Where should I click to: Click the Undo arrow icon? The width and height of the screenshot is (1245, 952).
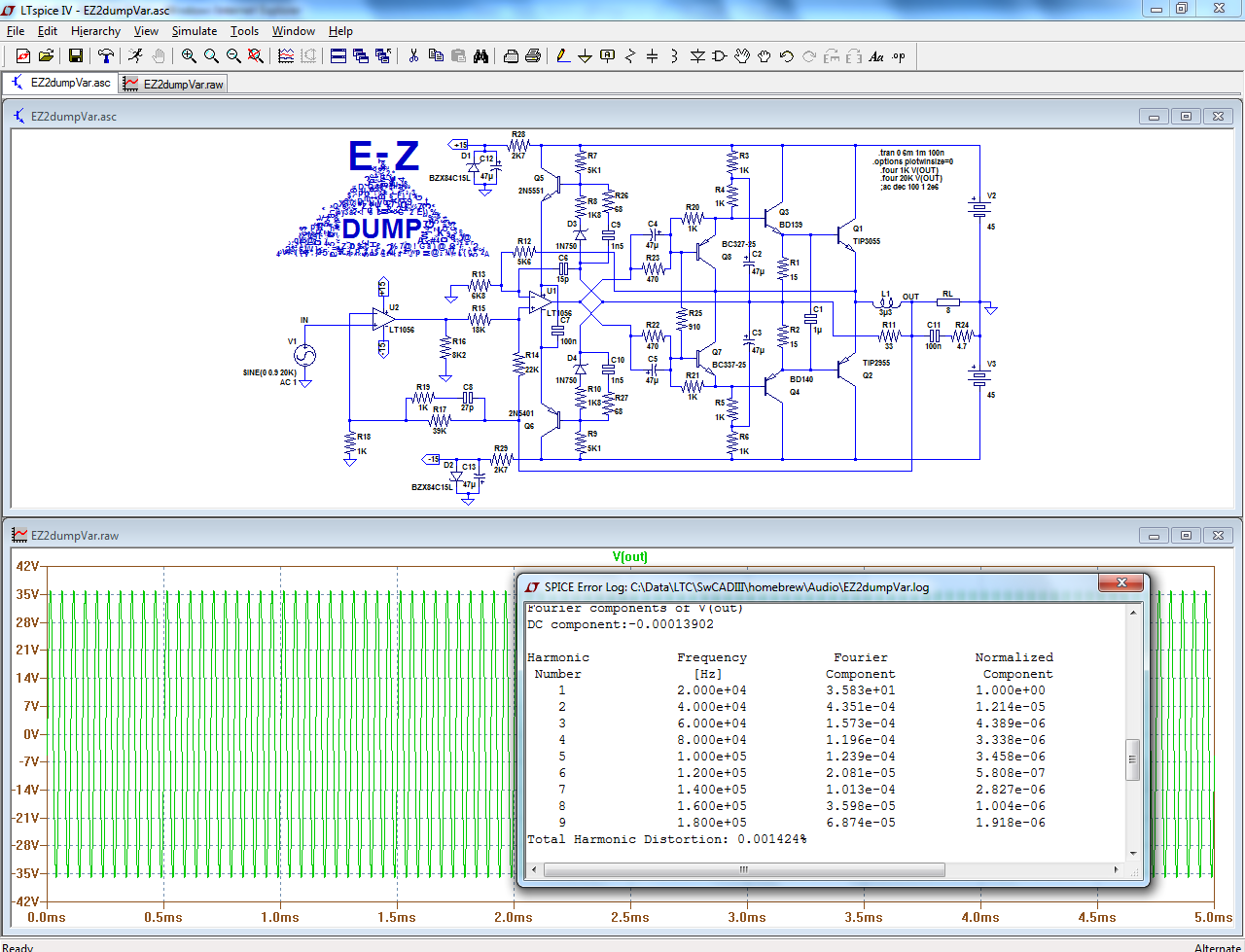787,56
